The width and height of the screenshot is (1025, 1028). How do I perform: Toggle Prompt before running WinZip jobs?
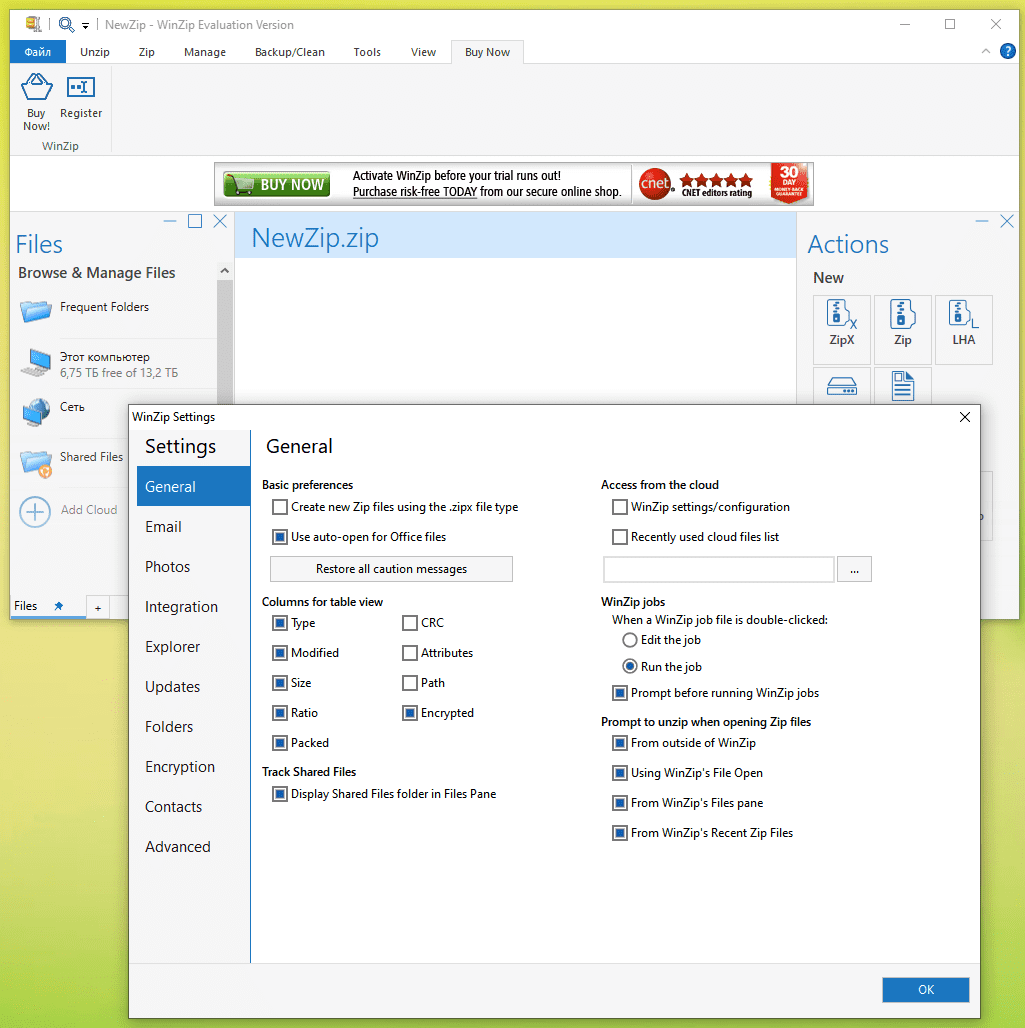620,693
